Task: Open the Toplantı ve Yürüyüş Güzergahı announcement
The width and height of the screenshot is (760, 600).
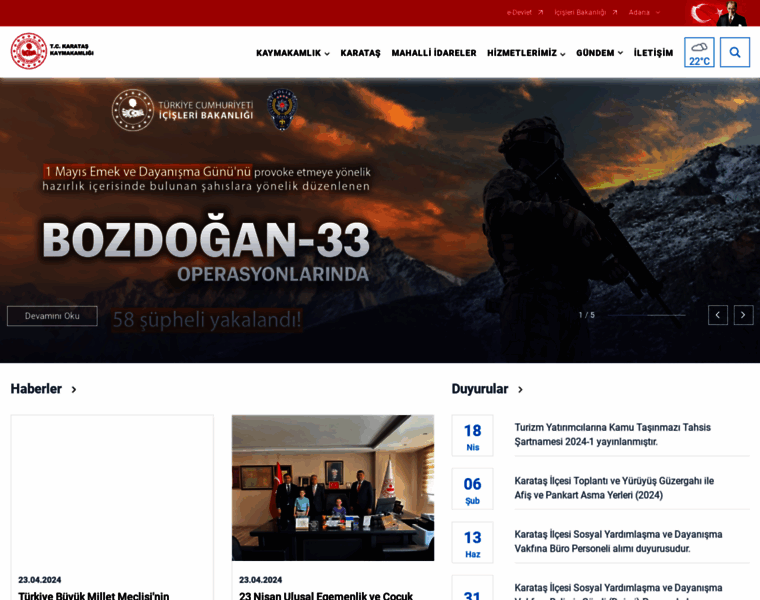Action: pos(614,488)
